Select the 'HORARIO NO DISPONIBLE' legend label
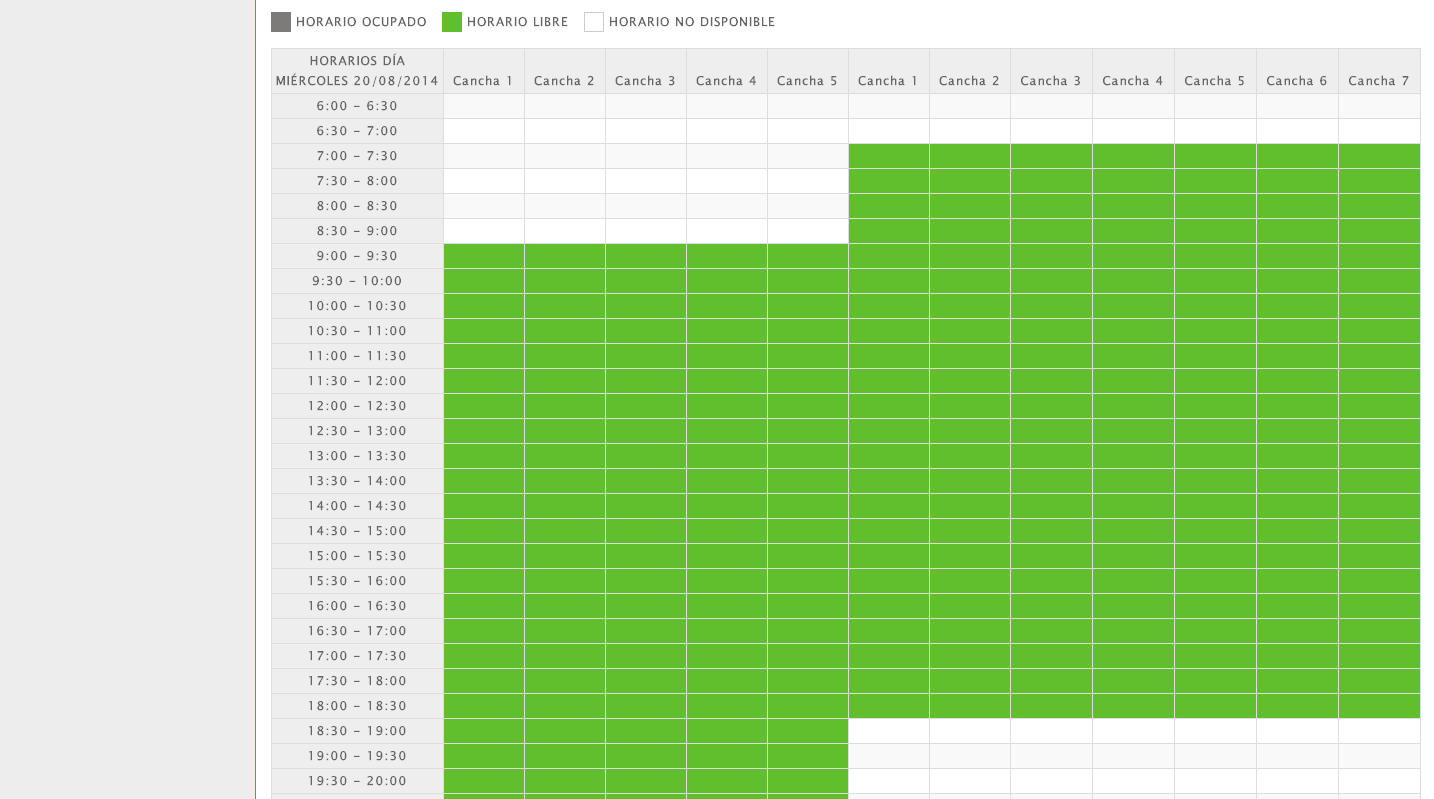 pos(692,22)
